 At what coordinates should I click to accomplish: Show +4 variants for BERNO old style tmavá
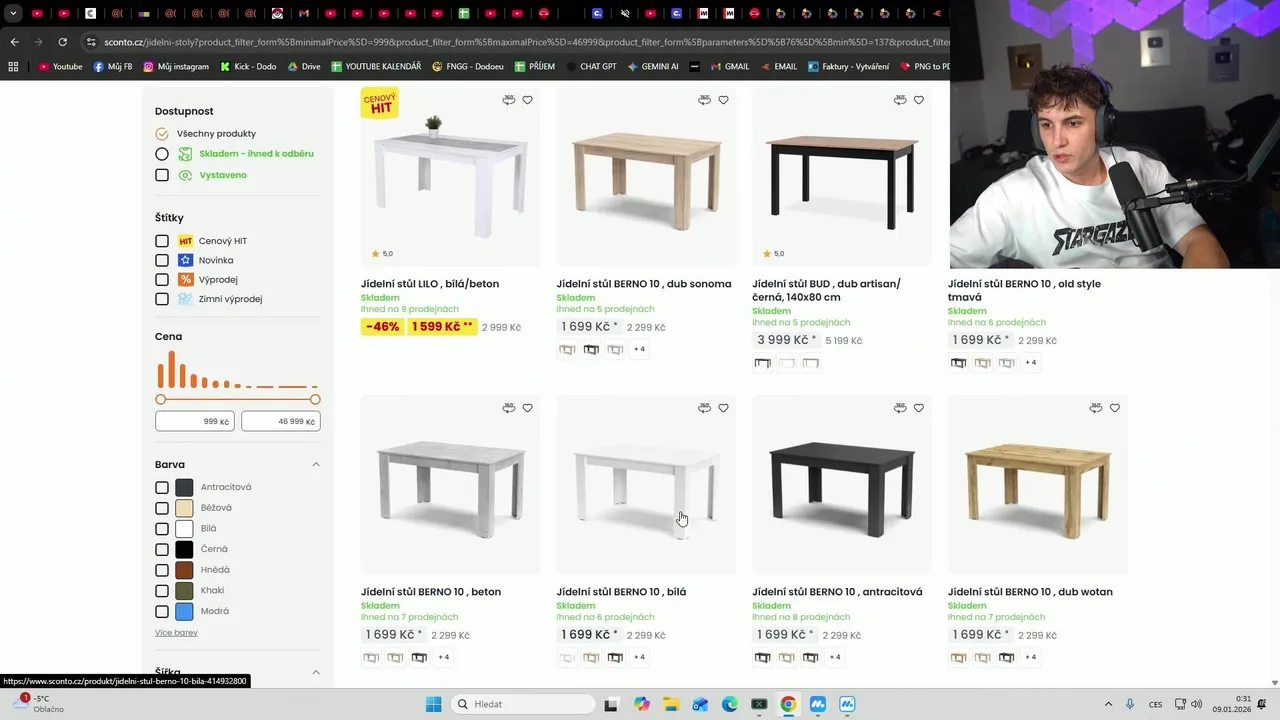(x=1030, y=362)
